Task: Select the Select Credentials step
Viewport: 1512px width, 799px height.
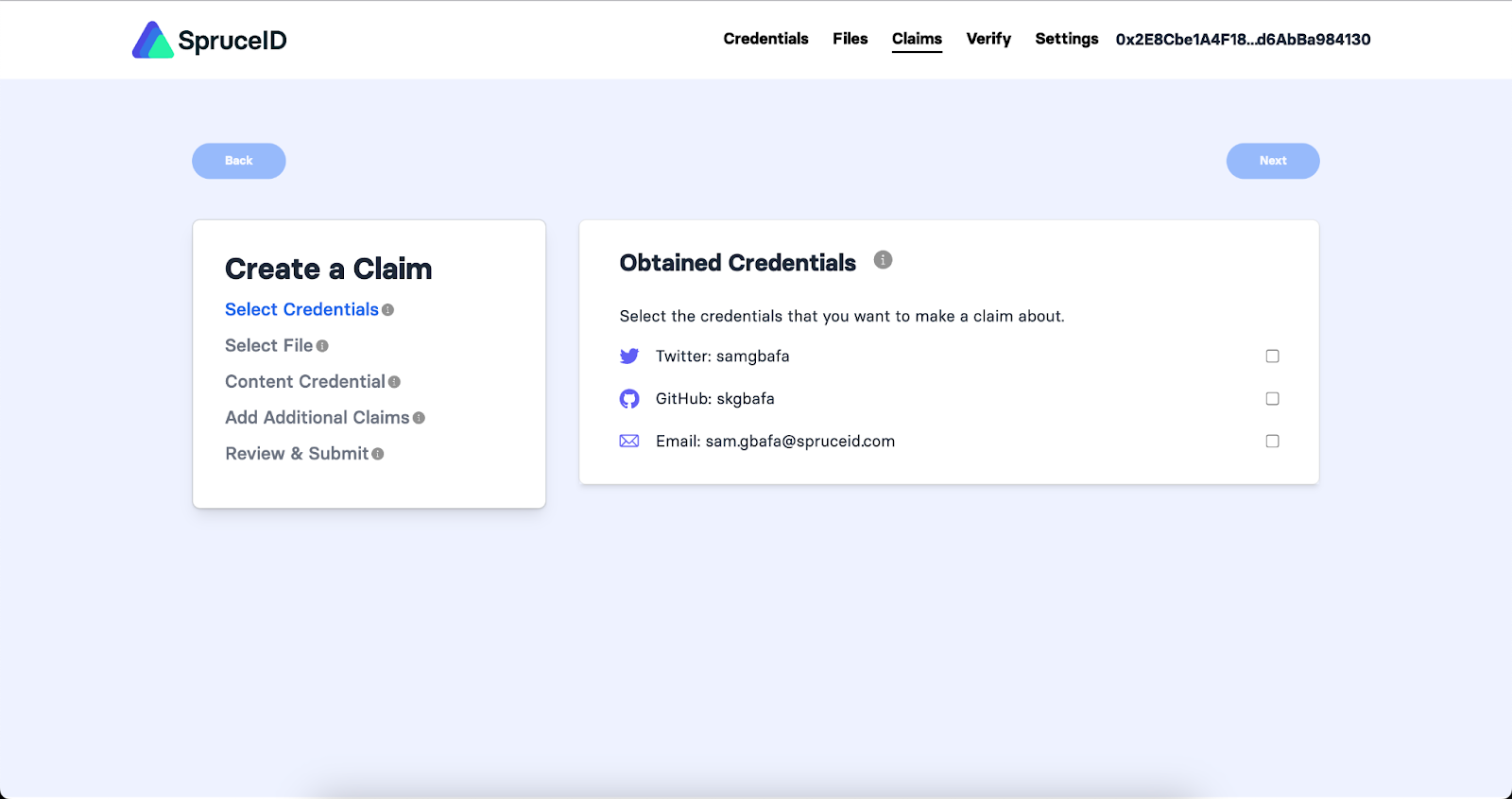Action: coord(301,309)
